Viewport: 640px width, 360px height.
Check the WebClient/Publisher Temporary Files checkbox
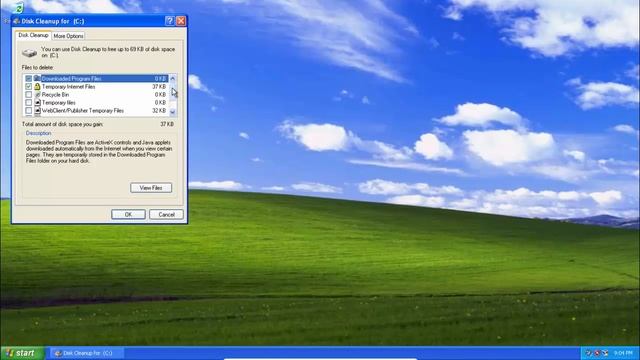point(28,111)
